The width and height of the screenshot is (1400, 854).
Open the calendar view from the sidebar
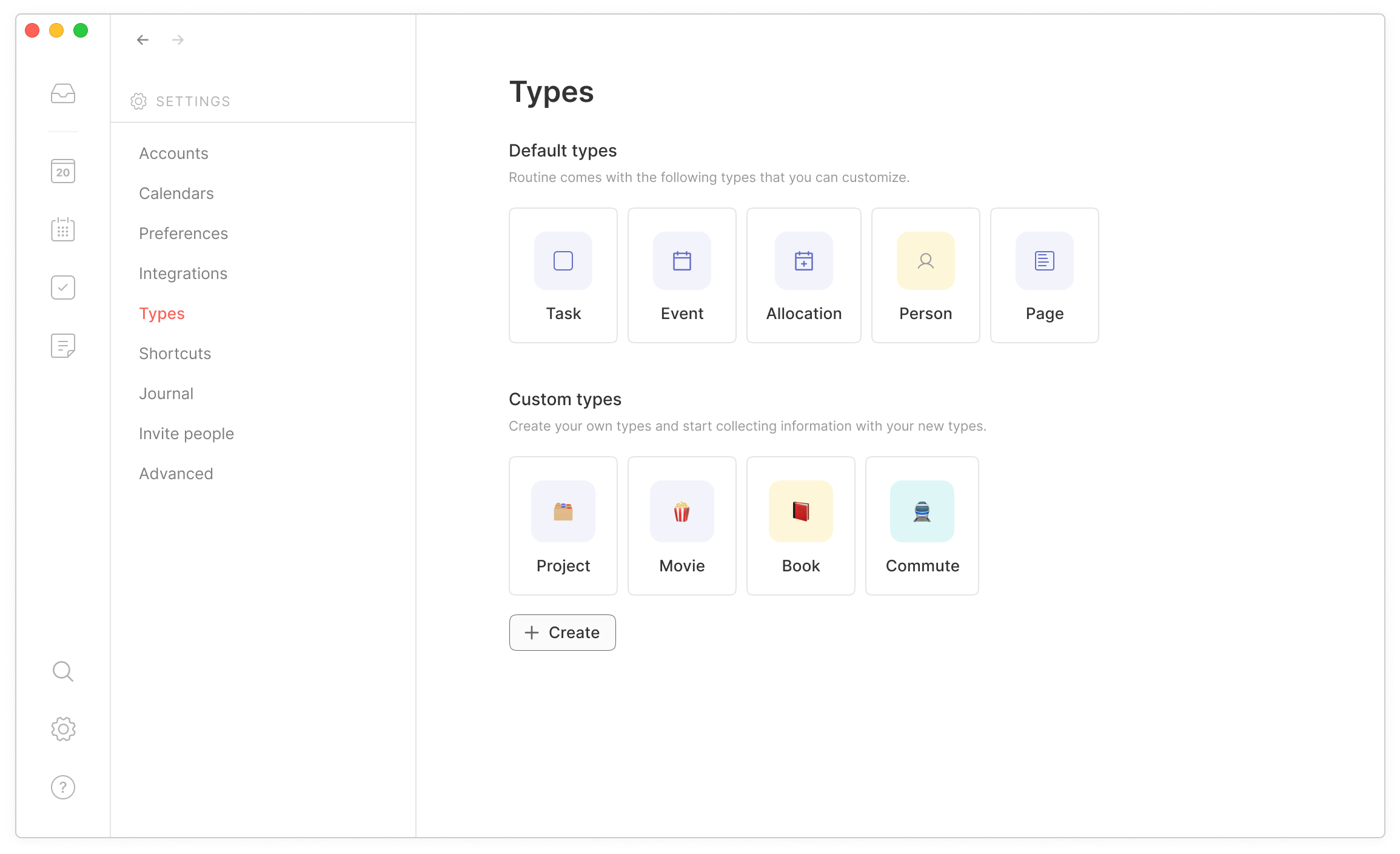(62, 171)
